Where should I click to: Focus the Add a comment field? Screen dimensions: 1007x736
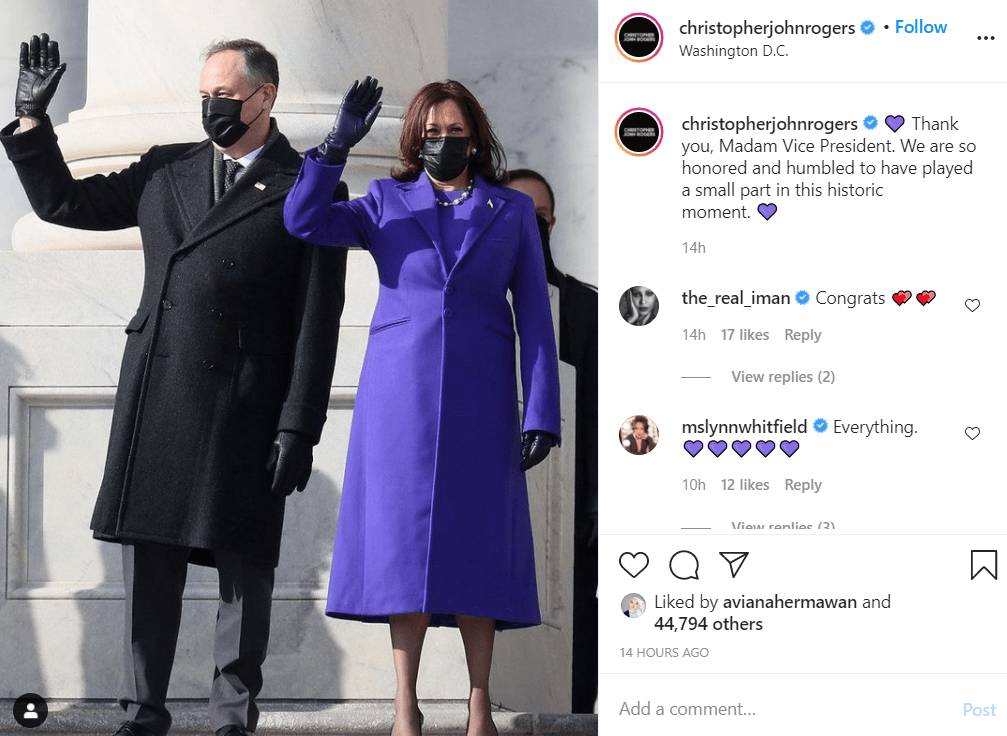click(x=784, y=708)
